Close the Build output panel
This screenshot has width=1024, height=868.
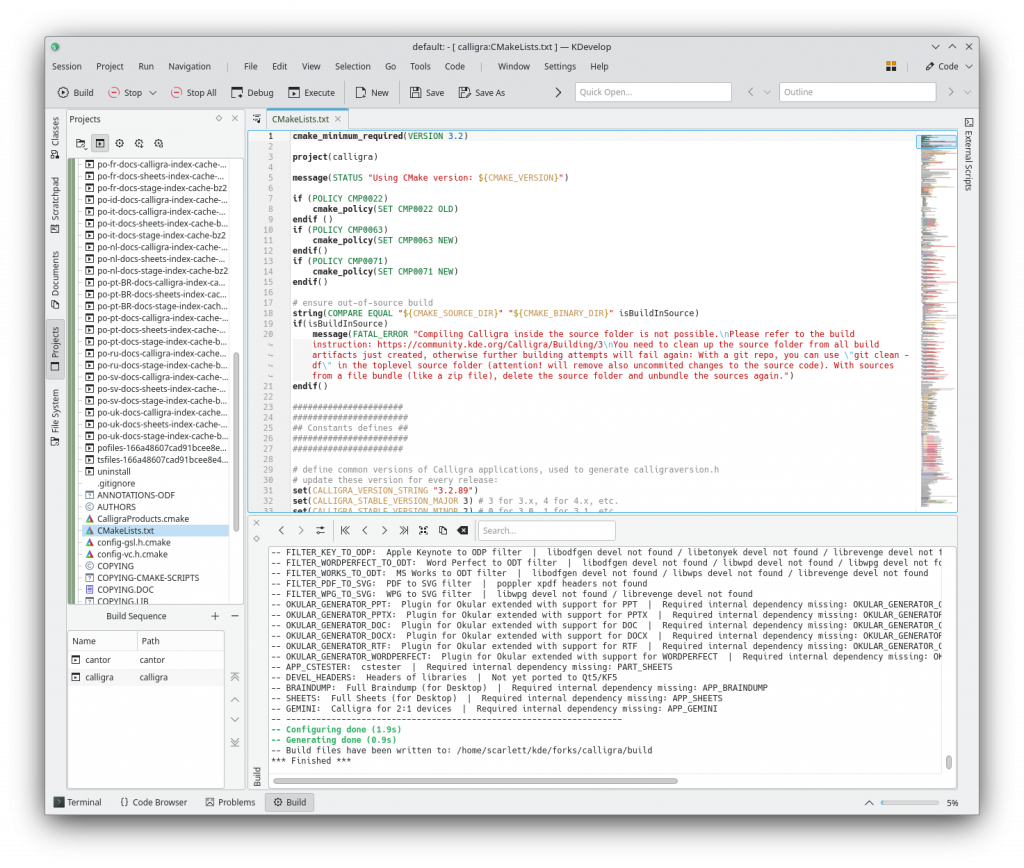point(257,522)
